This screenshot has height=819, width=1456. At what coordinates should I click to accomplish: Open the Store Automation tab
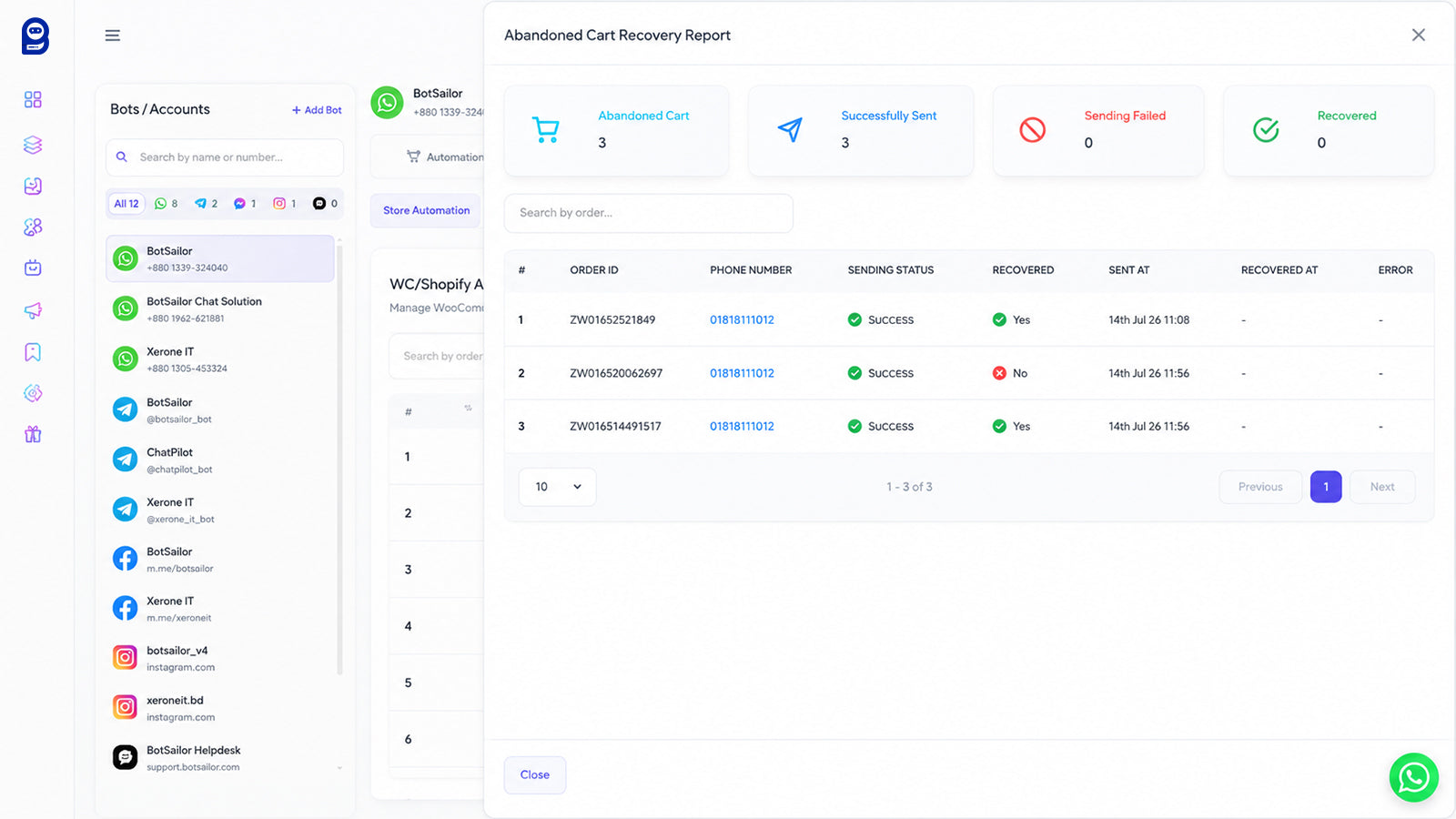426,210
